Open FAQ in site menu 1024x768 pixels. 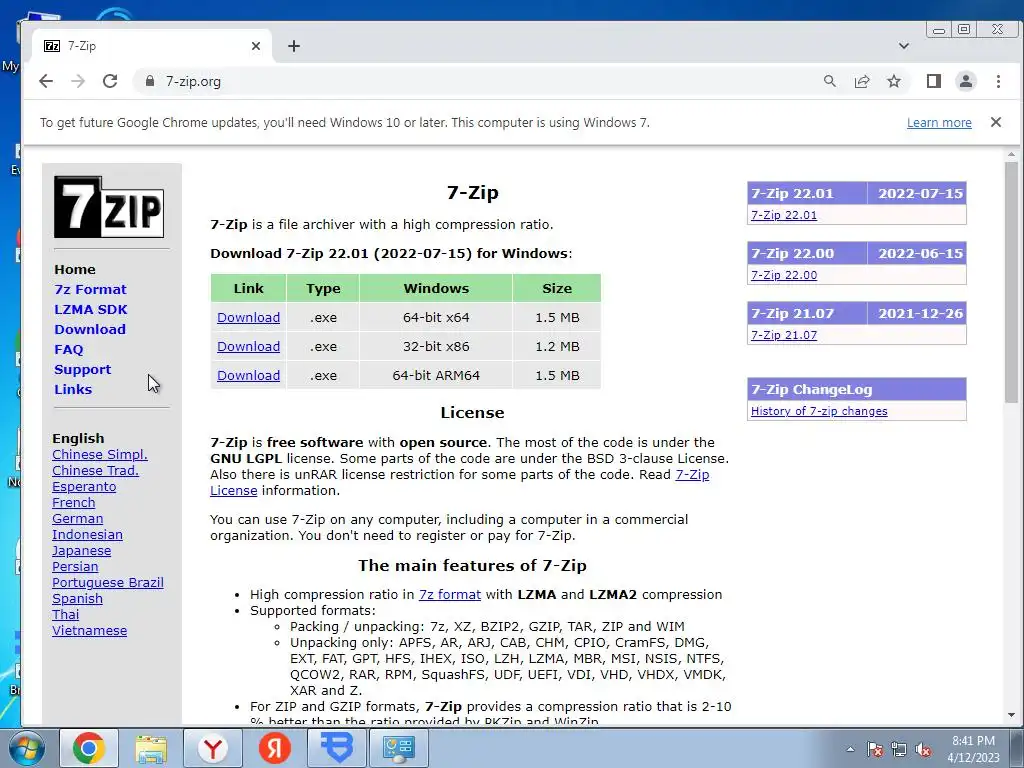pyautogui.click(x=69, y=349)
